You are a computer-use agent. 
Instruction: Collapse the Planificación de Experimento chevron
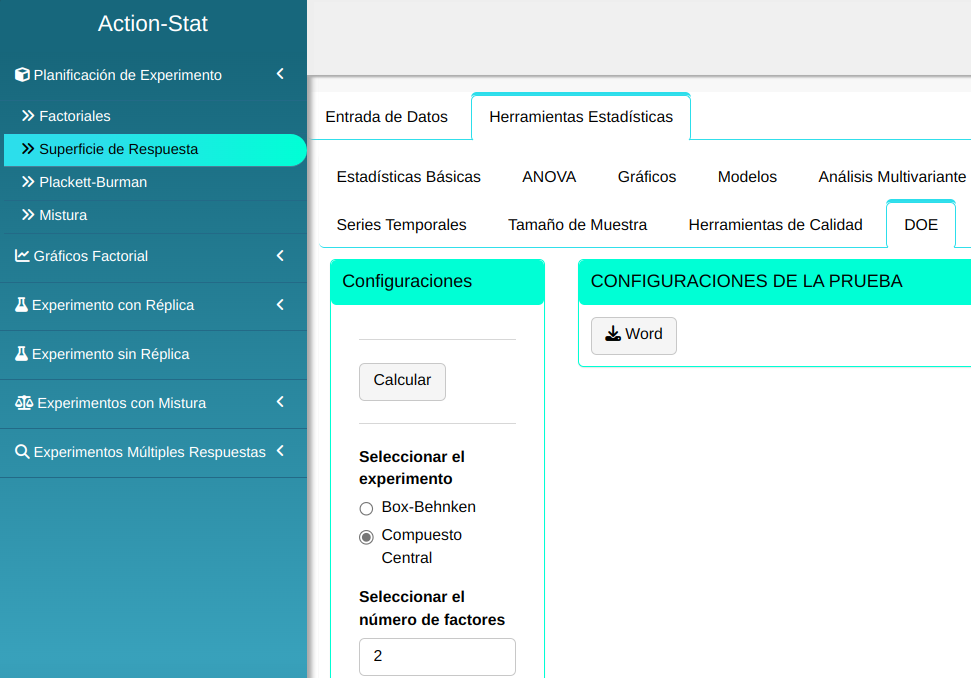280,74
